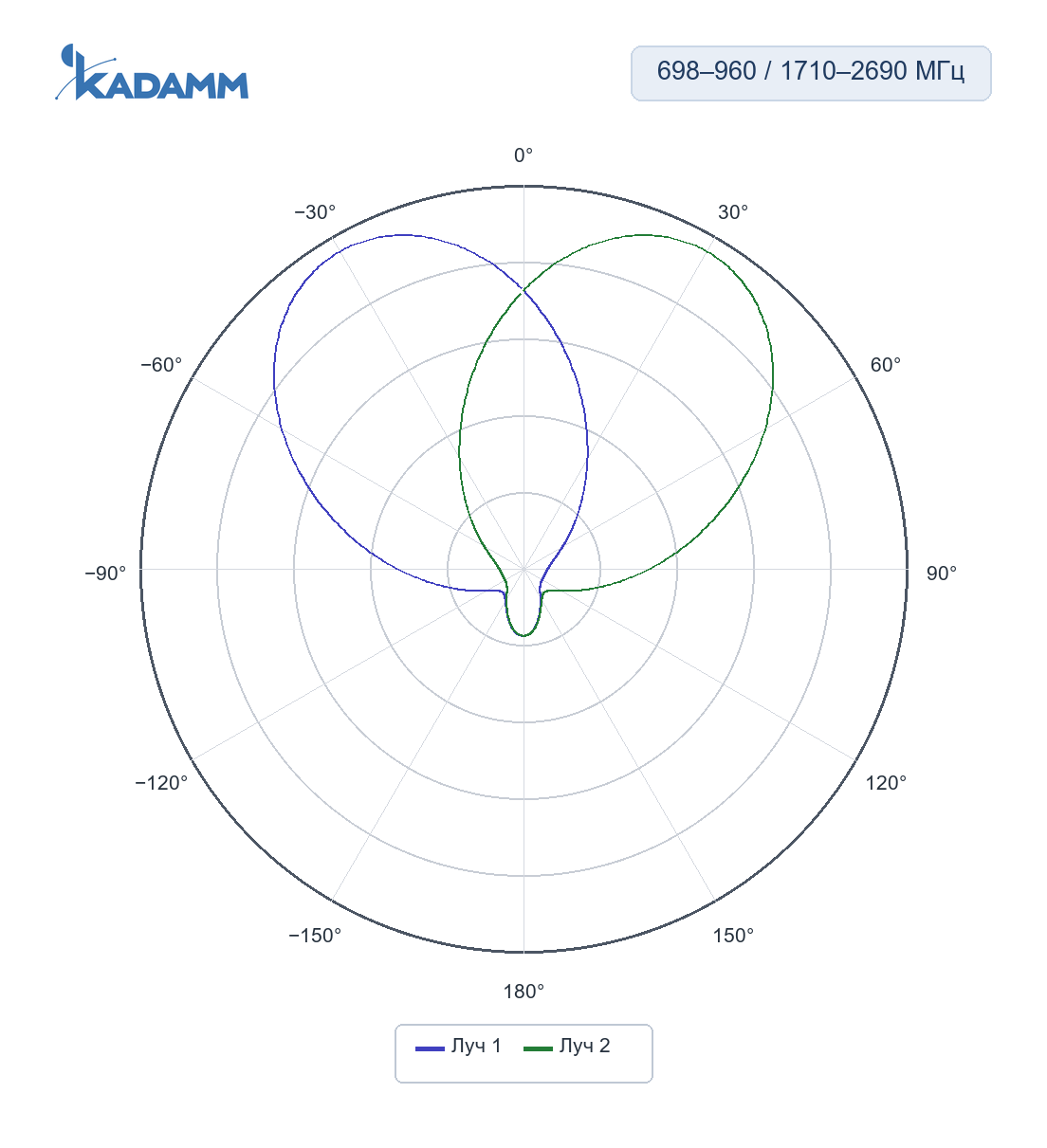
Task: Click the blue Луч 1 legend swatch
Action: [x=430, y=1048]
